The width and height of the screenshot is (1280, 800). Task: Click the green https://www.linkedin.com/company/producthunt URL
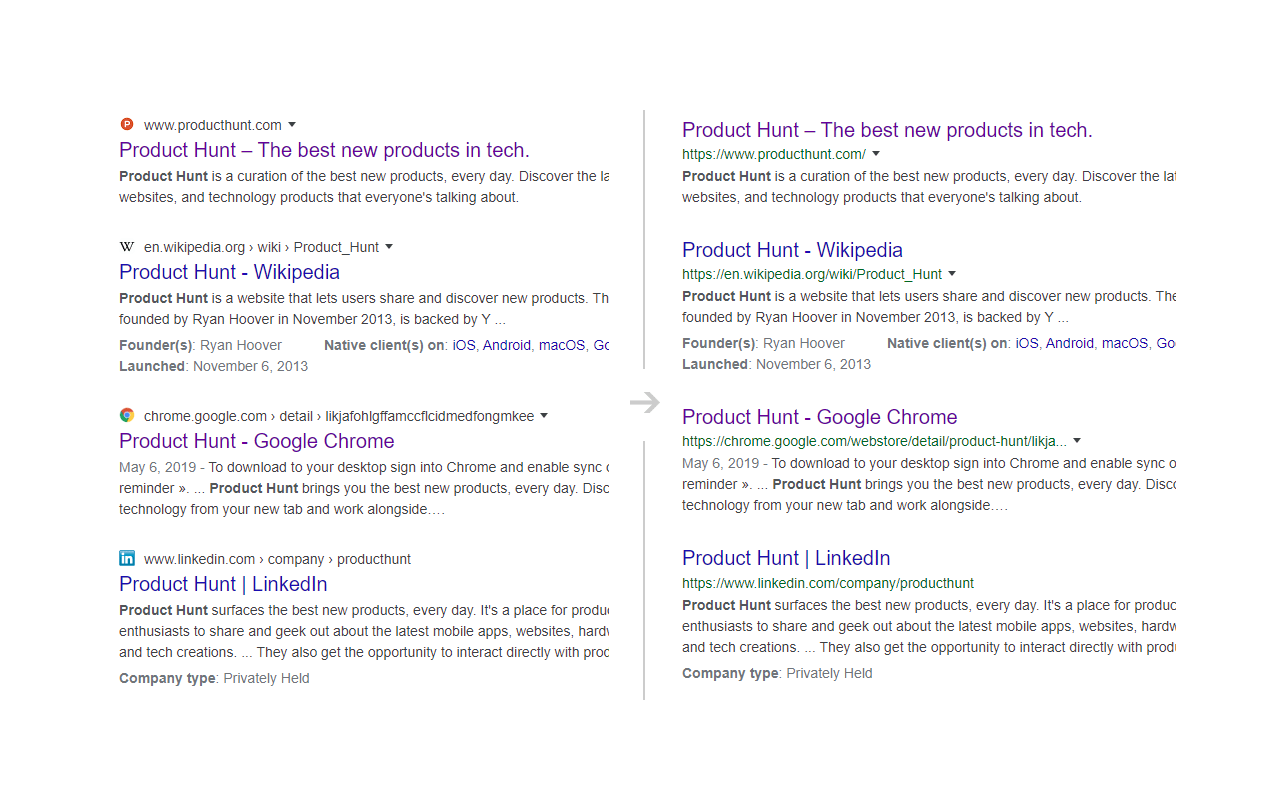click(x=828, y=583)
